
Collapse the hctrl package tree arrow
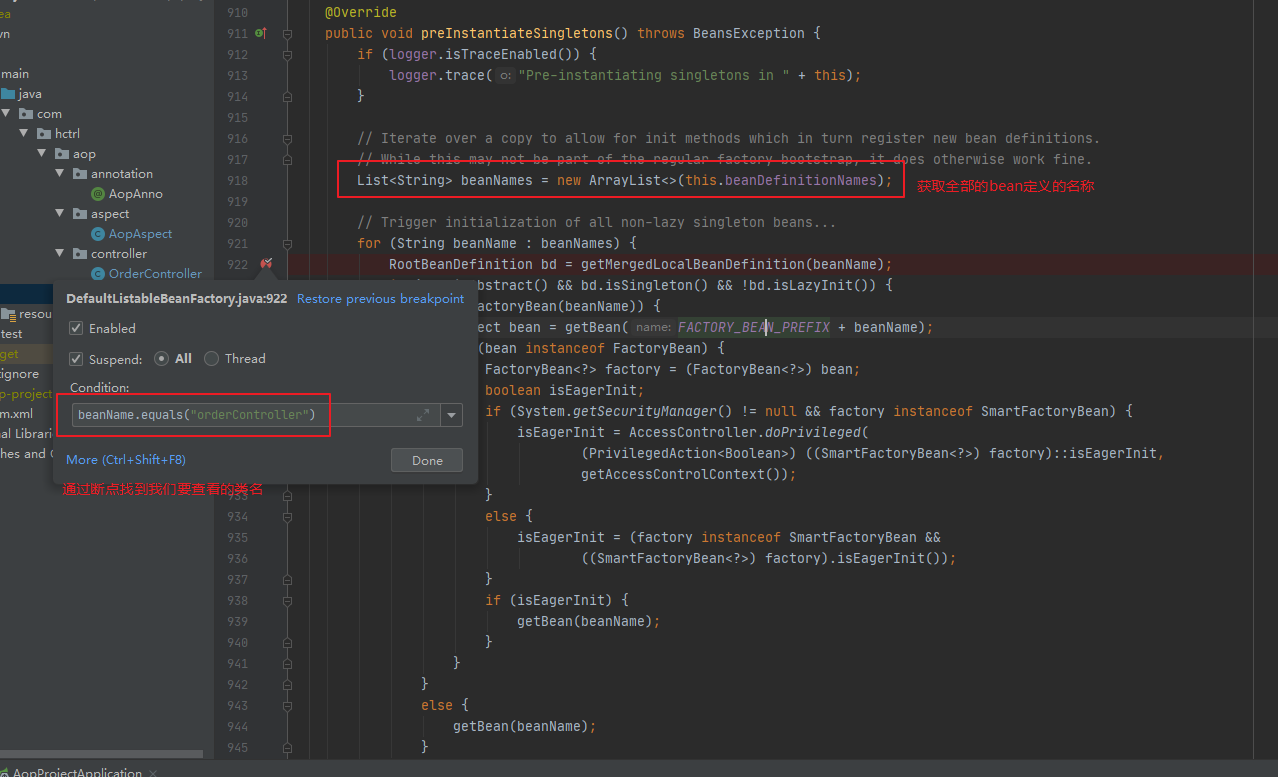tap(24, 134)
